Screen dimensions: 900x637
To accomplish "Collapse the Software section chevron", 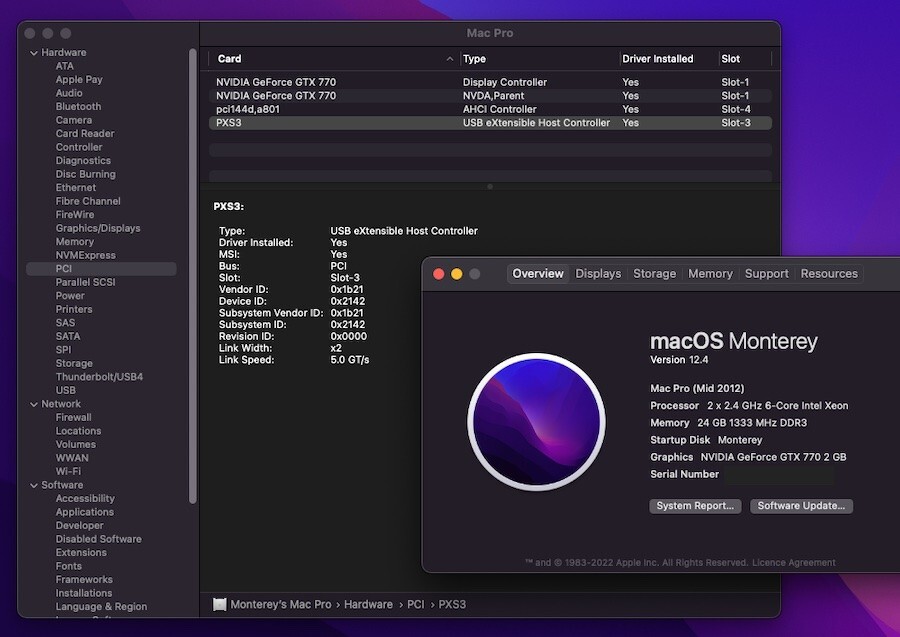I will 34,485.
